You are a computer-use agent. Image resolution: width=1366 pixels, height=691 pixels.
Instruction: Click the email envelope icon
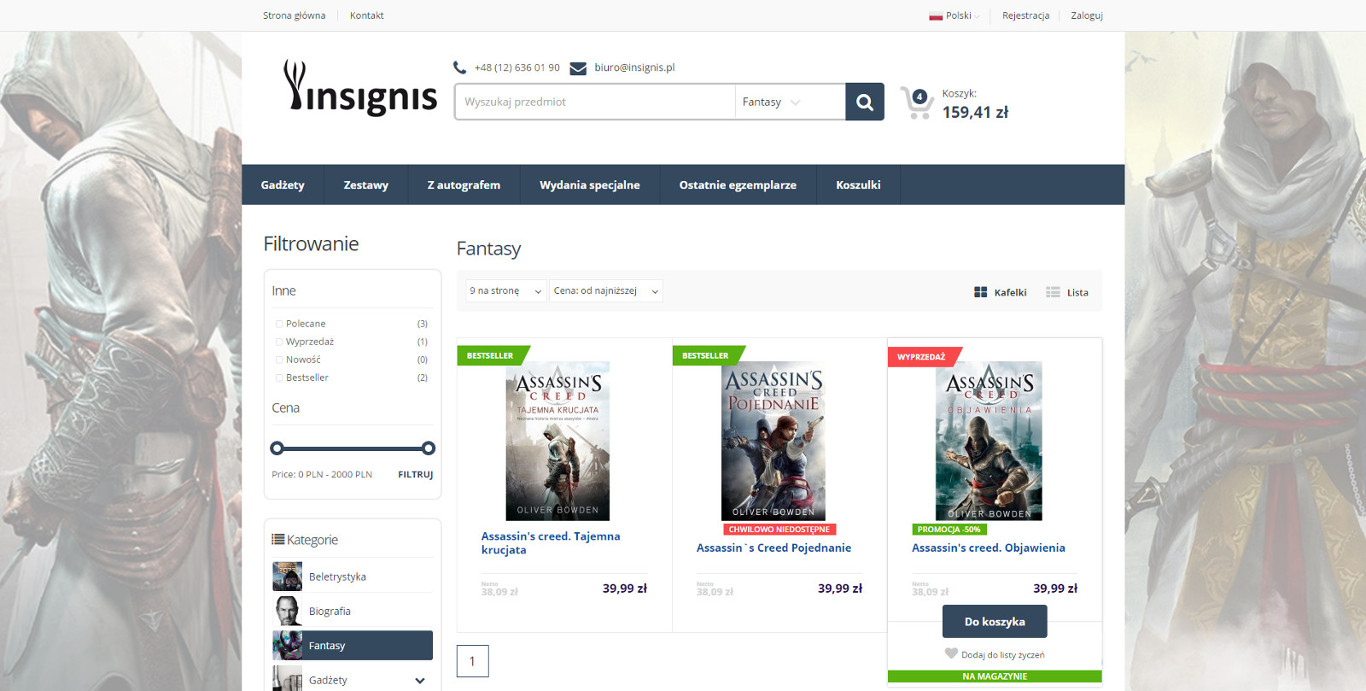click(578, 68)
